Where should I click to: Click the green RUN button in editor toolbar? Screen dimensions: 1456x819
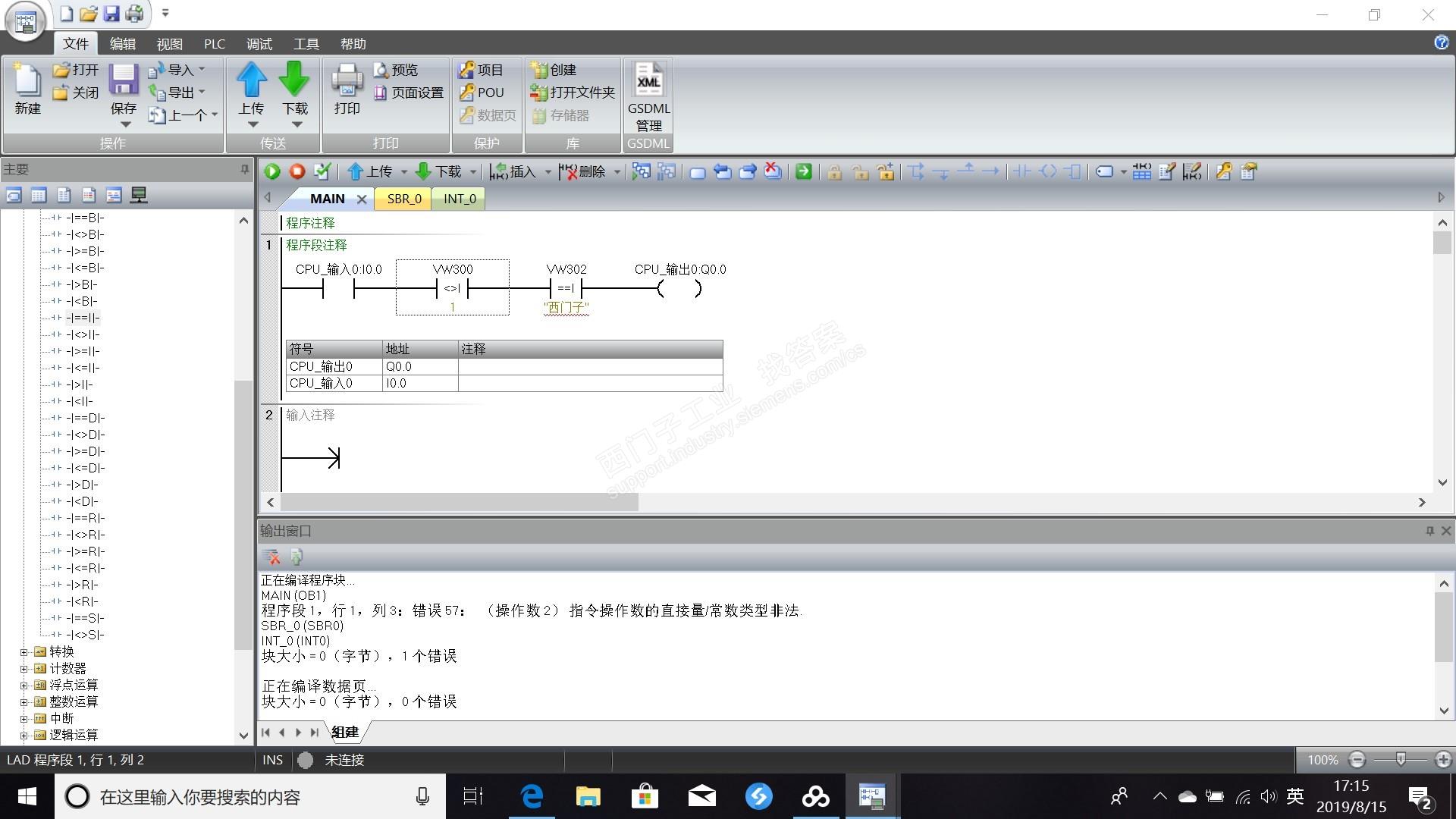coord(272,172)
